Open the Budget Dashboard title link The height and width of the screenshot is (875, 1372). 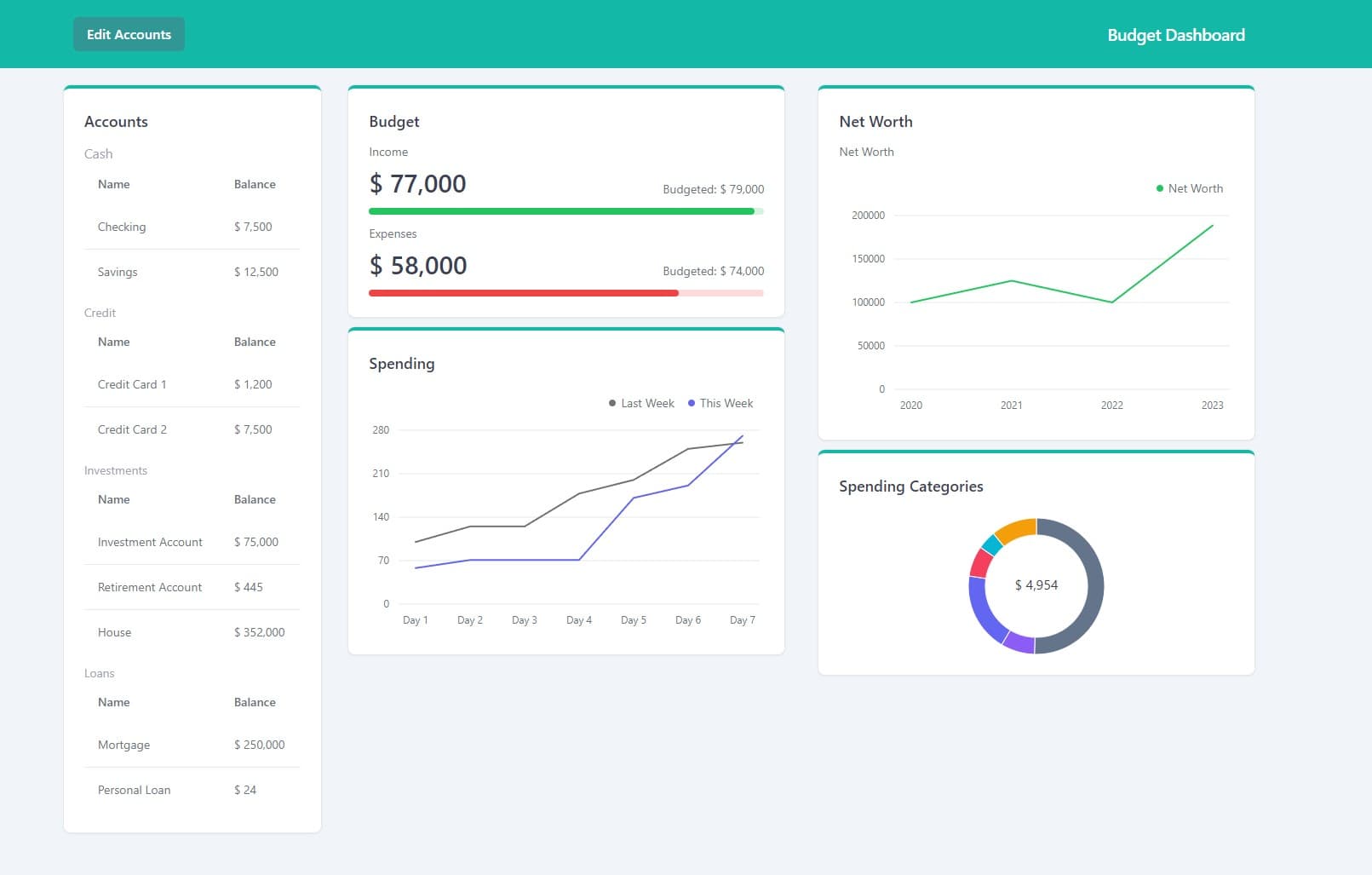[1176, 35]
